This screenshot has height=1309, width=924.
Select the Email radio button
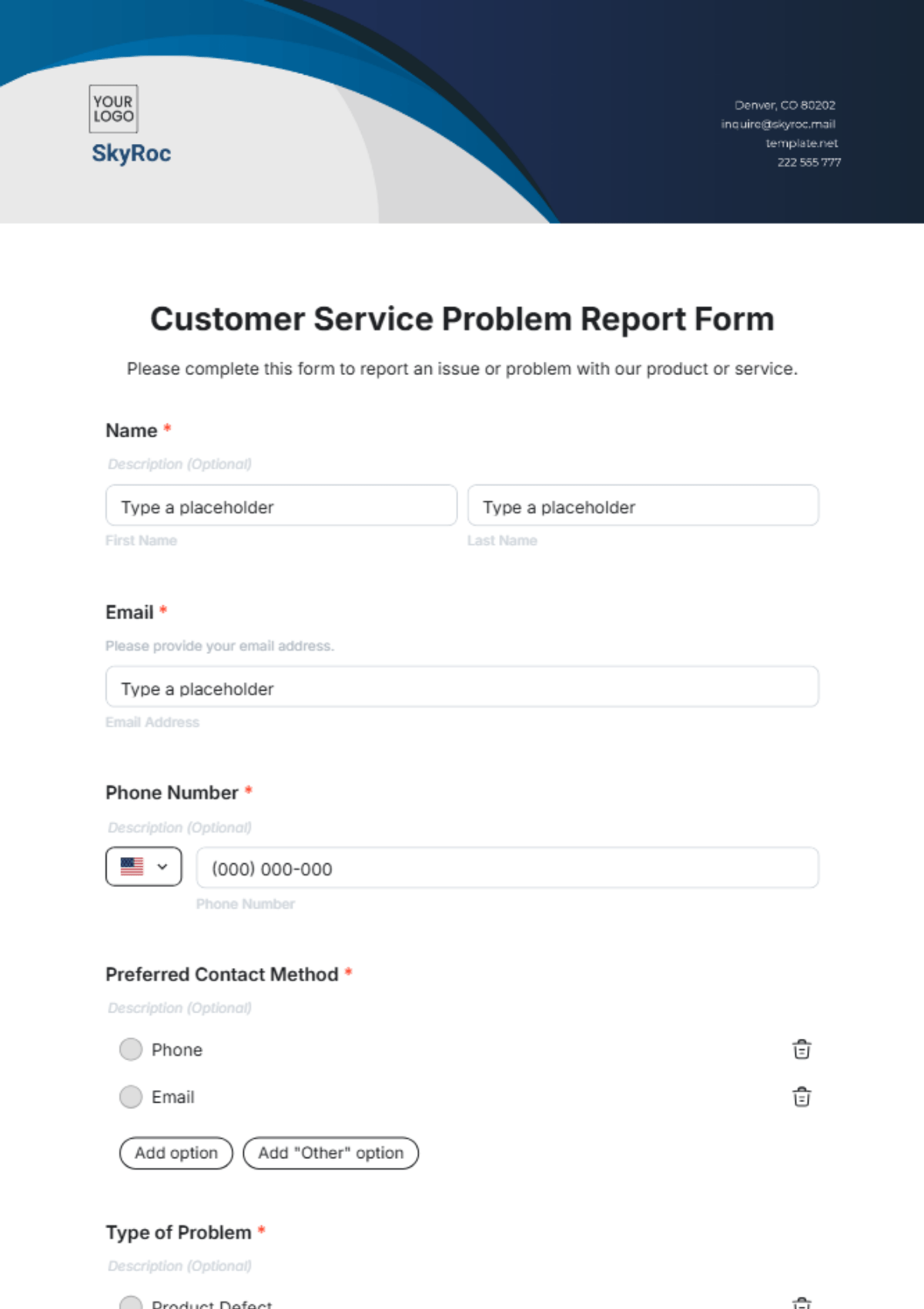tap(131, 1096)
